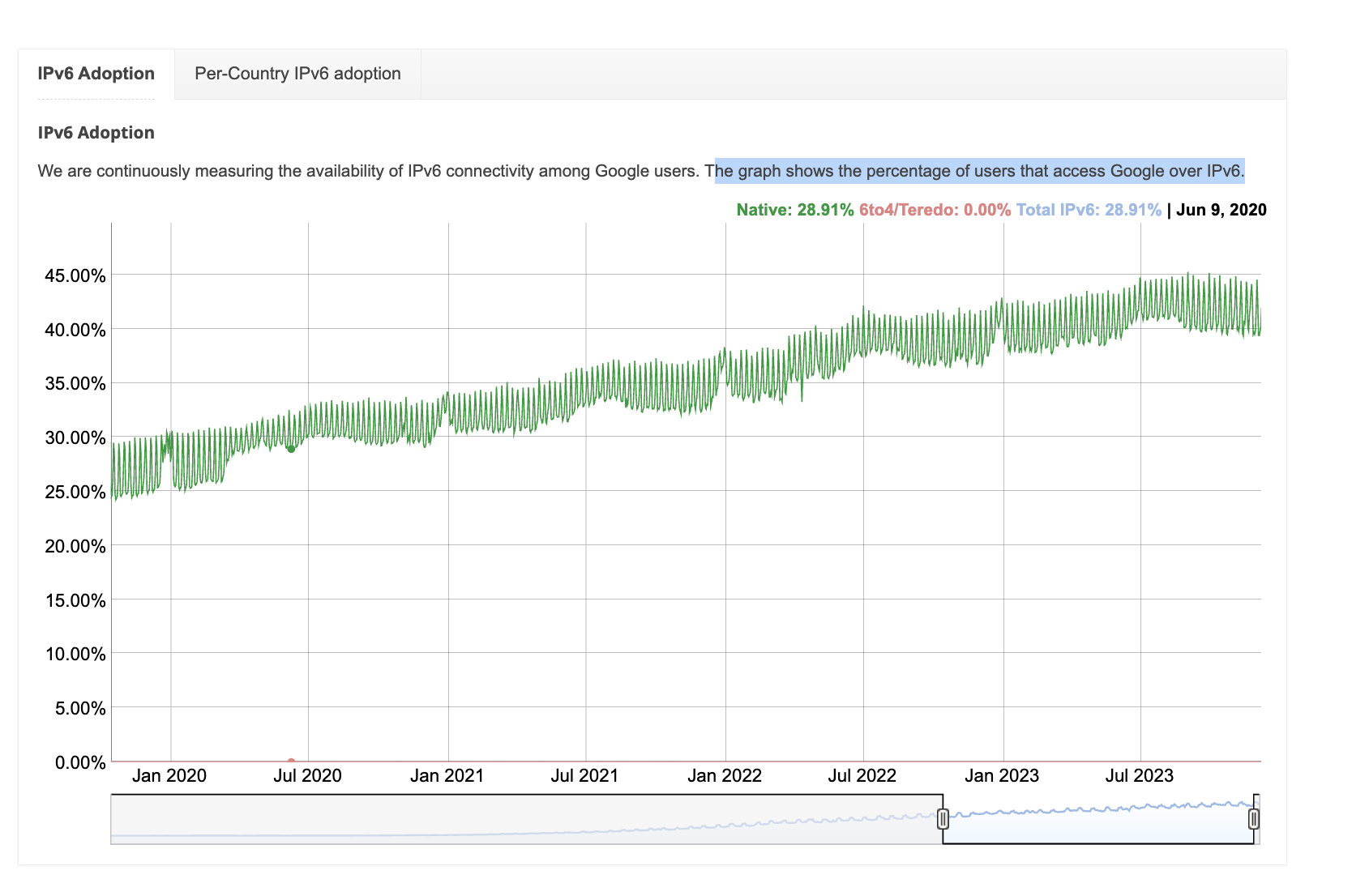
Task: Switch to the Per-Country IPv6 adoption tab
Action: point(297,74)
